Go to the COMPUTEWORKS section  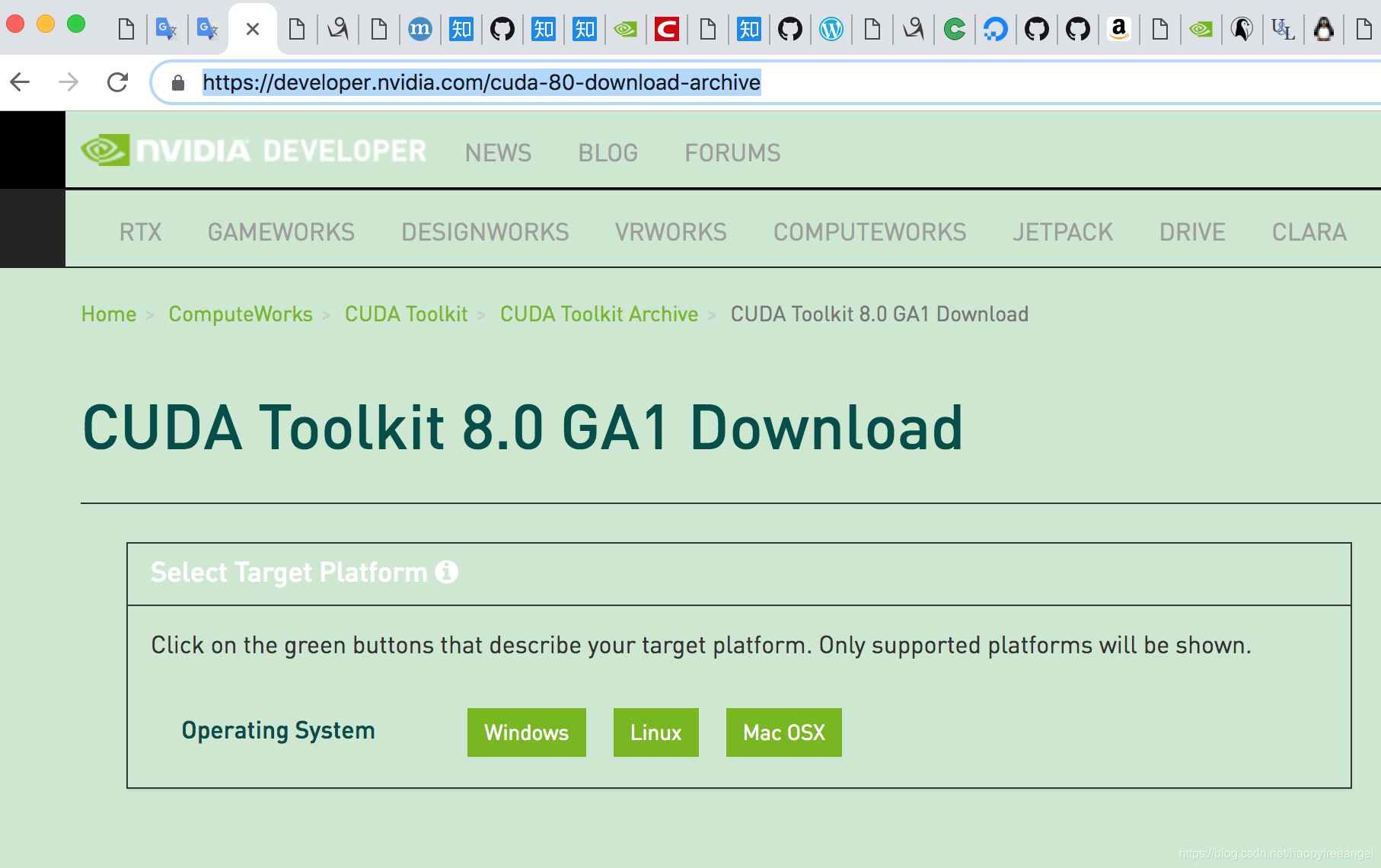click(869, 232)
